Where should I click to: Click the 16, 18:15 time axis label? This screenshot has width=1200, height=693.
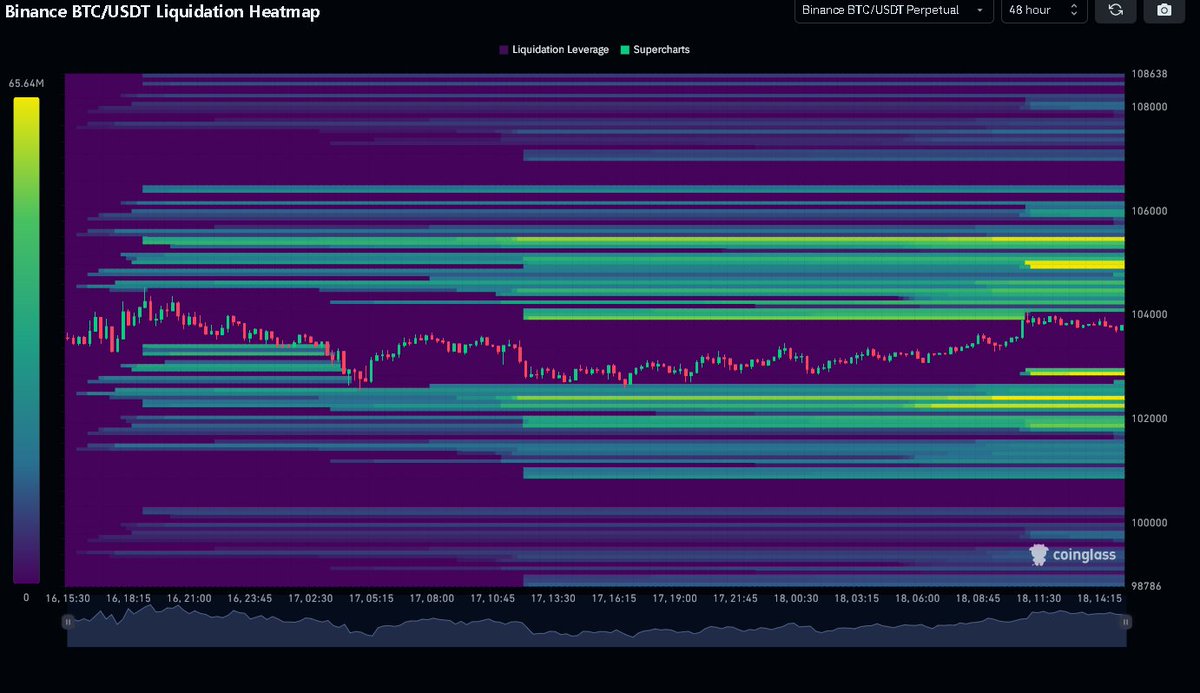pyautogui.click(x=129, y=598)
